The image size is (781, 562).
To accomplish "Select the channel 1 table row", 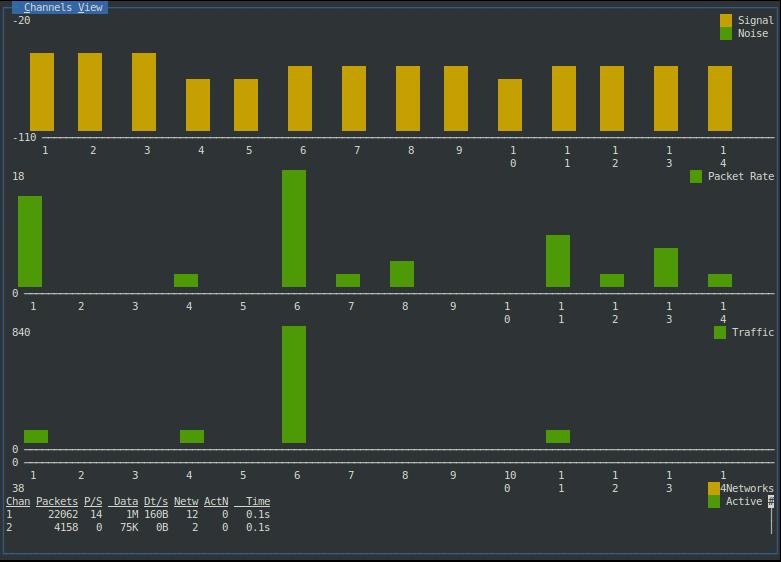I will click(138, 514).
